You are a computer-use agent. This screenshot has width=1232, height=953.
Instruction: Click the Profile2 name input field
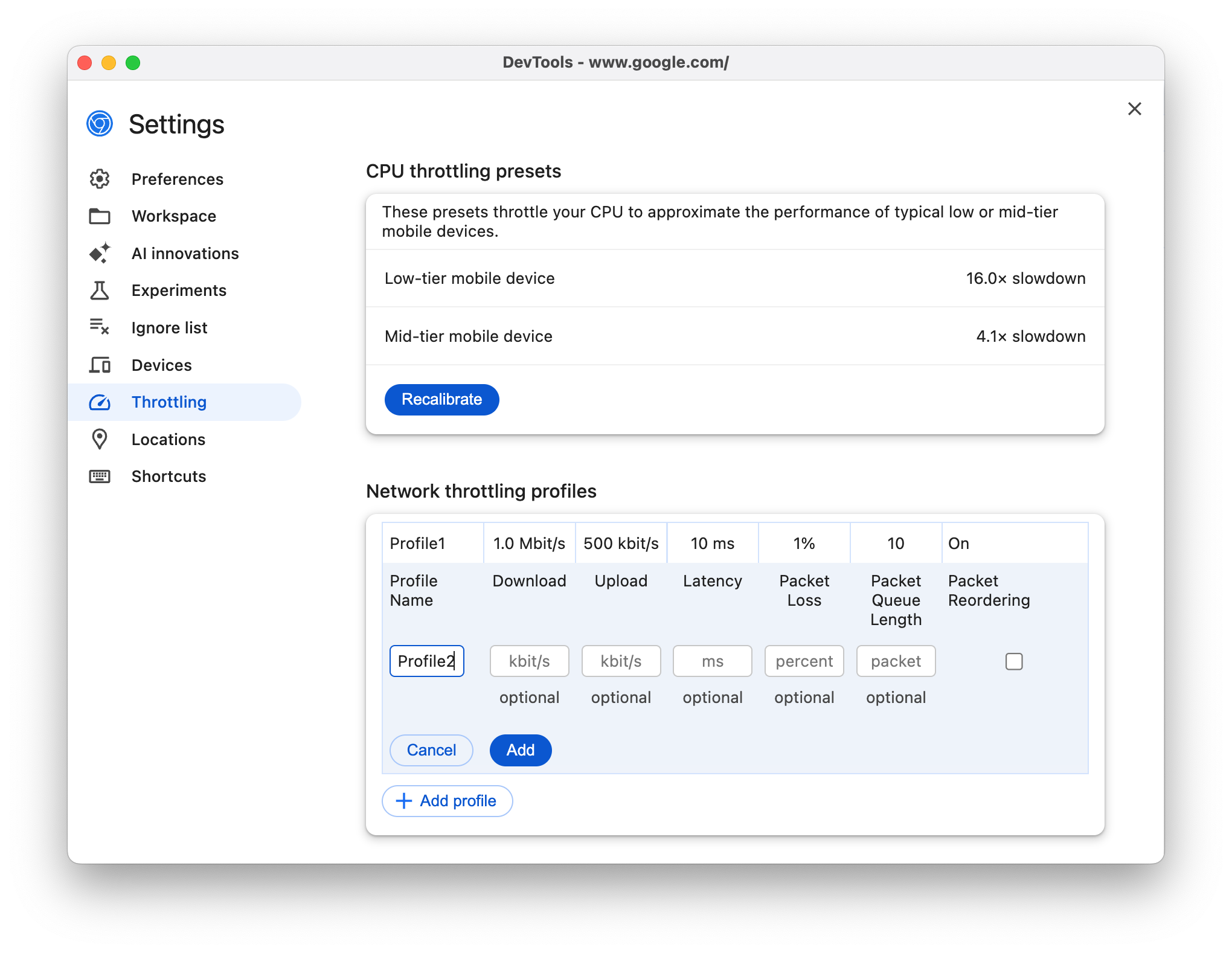pos(425,660)
